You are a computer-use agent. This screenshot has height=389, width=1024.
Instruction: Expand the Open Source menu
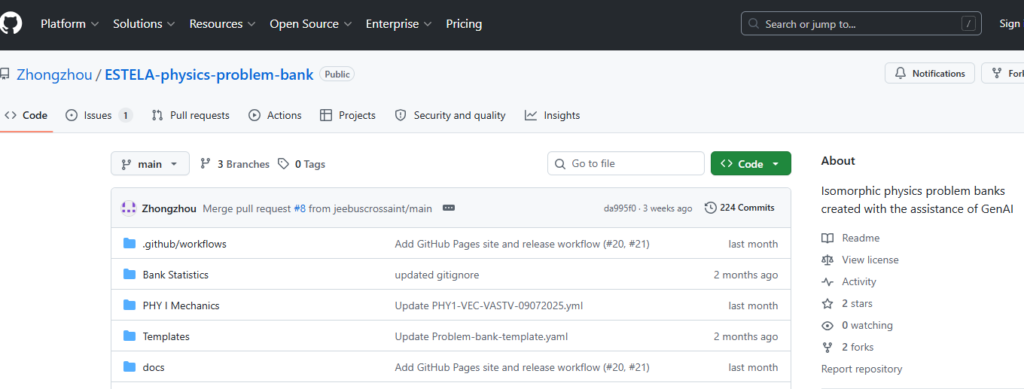[310, 24]
